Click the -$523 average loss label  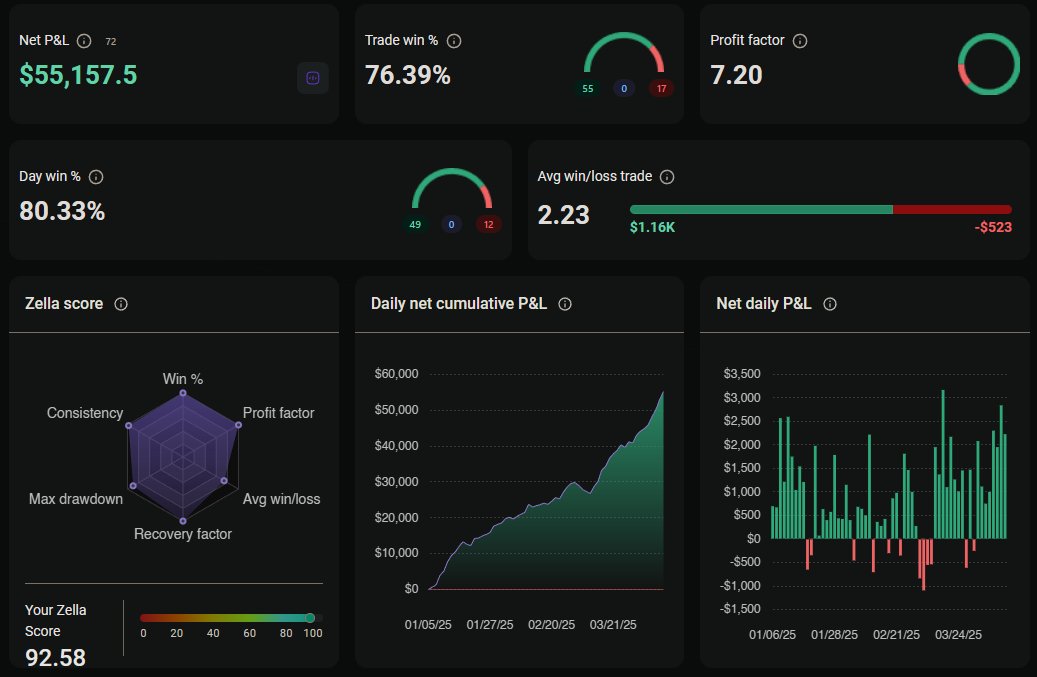pyautogui.click(x=993, y=227)
